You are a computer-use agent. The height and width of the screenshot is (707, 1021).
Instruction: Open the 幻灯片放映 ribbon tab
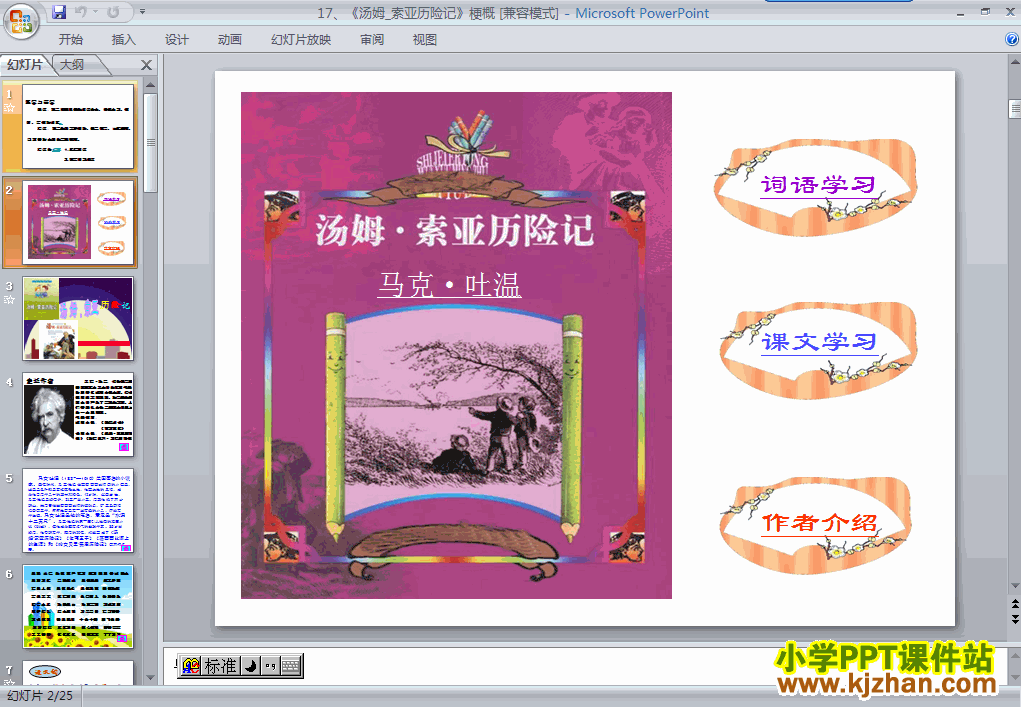point(301,40)
